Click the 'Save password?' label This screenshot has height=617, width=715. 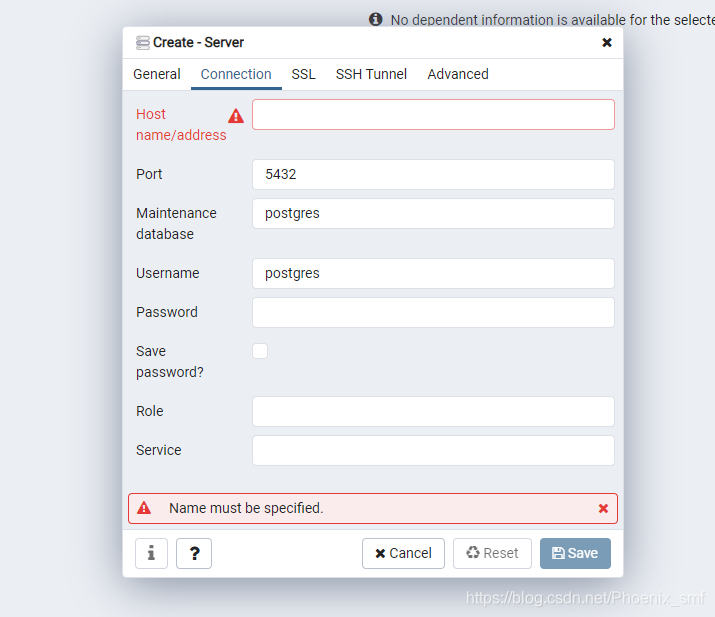tap(170, 362)
